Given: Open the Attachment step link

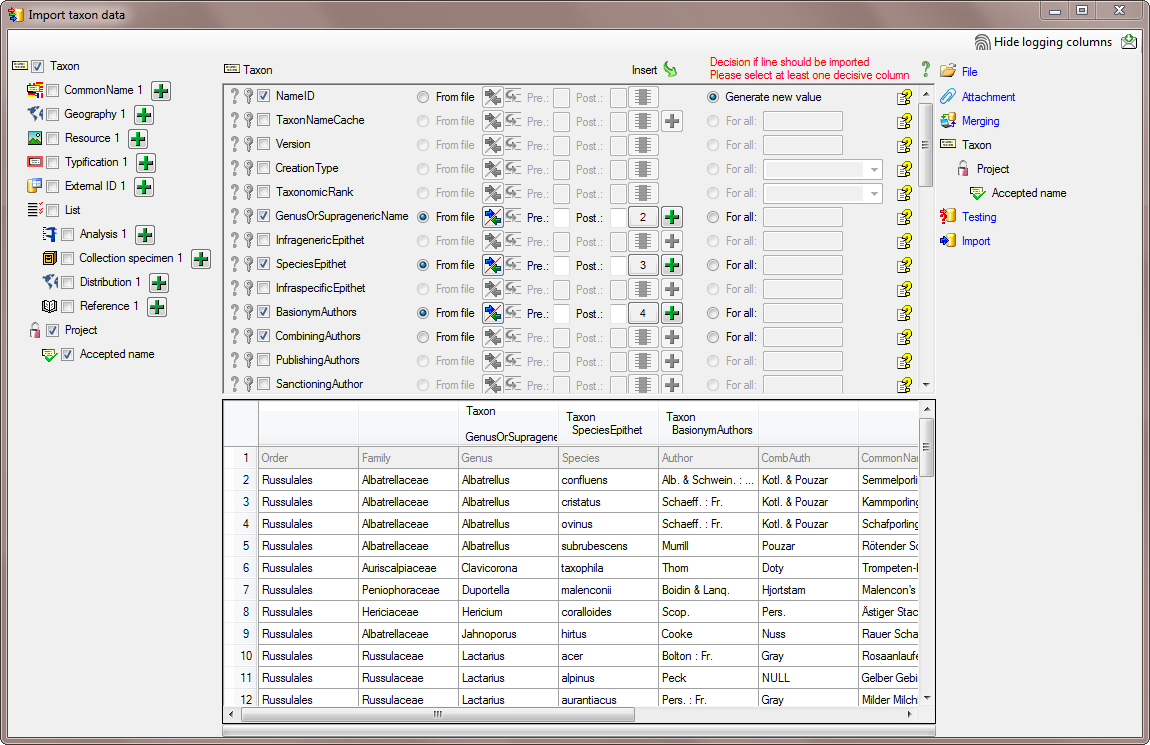Looking at the screenshot, I should click(x=988, y=97).
